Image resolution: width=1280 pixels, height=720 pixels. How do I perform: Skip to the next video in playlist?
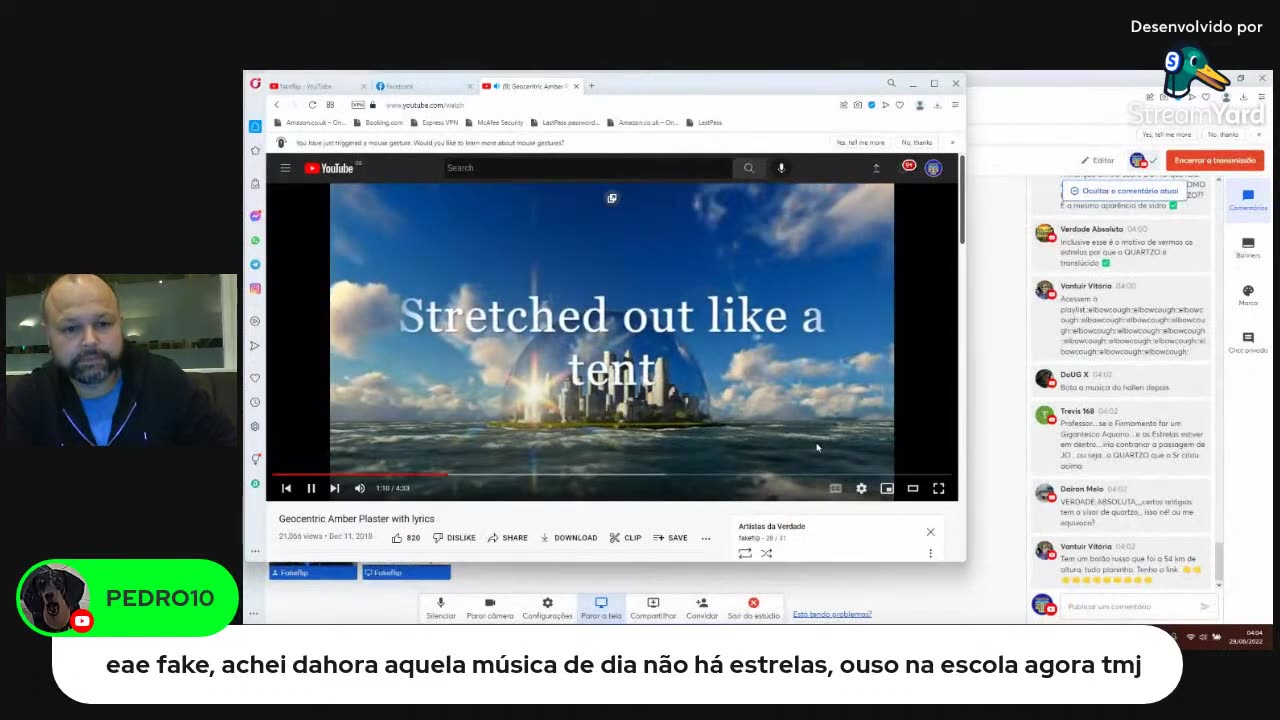point(335,488)
